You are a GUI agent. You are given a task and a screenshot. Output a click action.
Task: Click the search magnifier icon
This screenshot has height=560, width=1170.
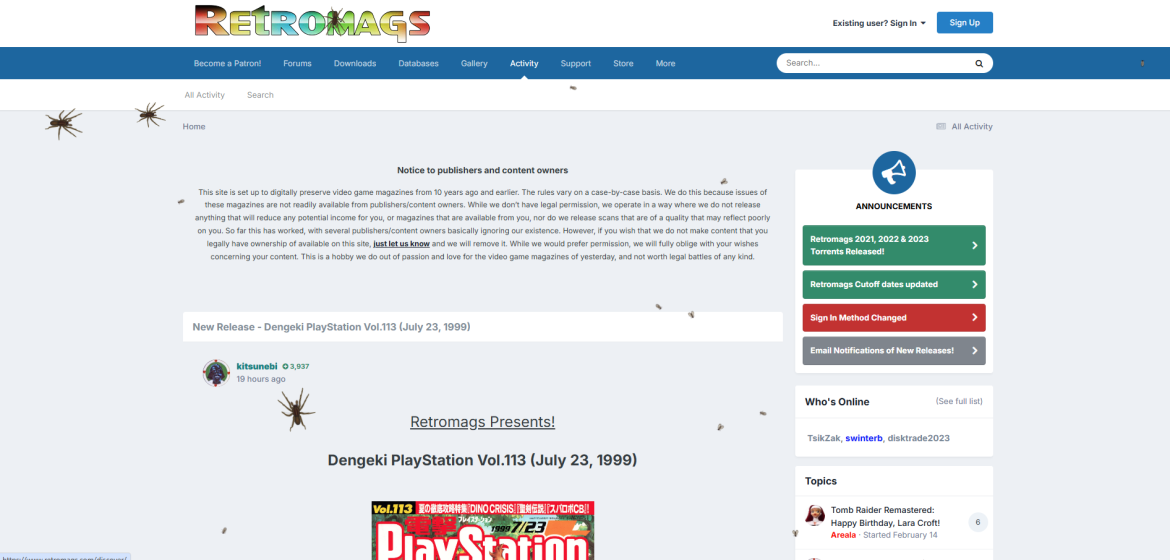pos(979,63)
